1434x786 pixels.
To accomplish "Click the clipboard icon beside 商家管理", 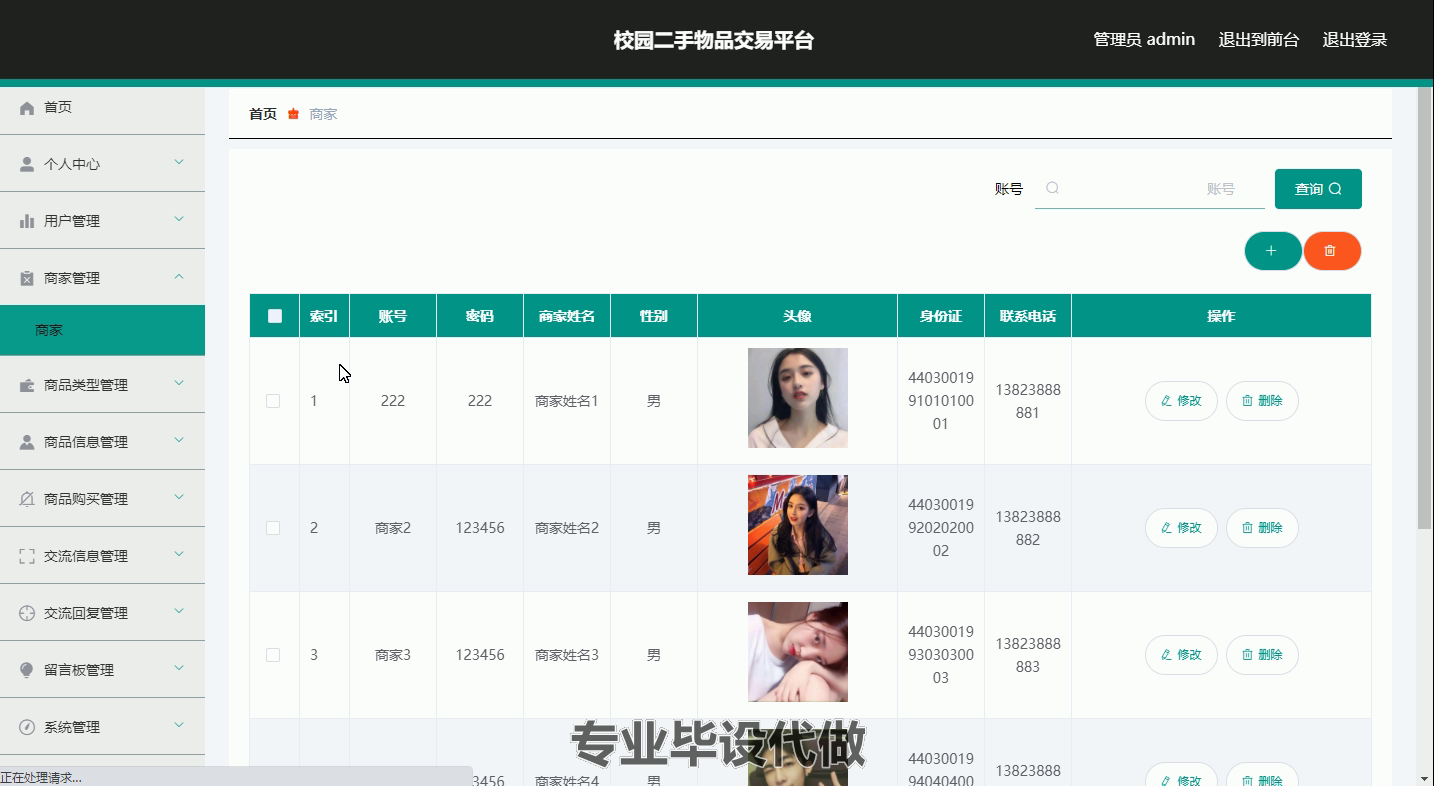I will [x=27, y=278].
